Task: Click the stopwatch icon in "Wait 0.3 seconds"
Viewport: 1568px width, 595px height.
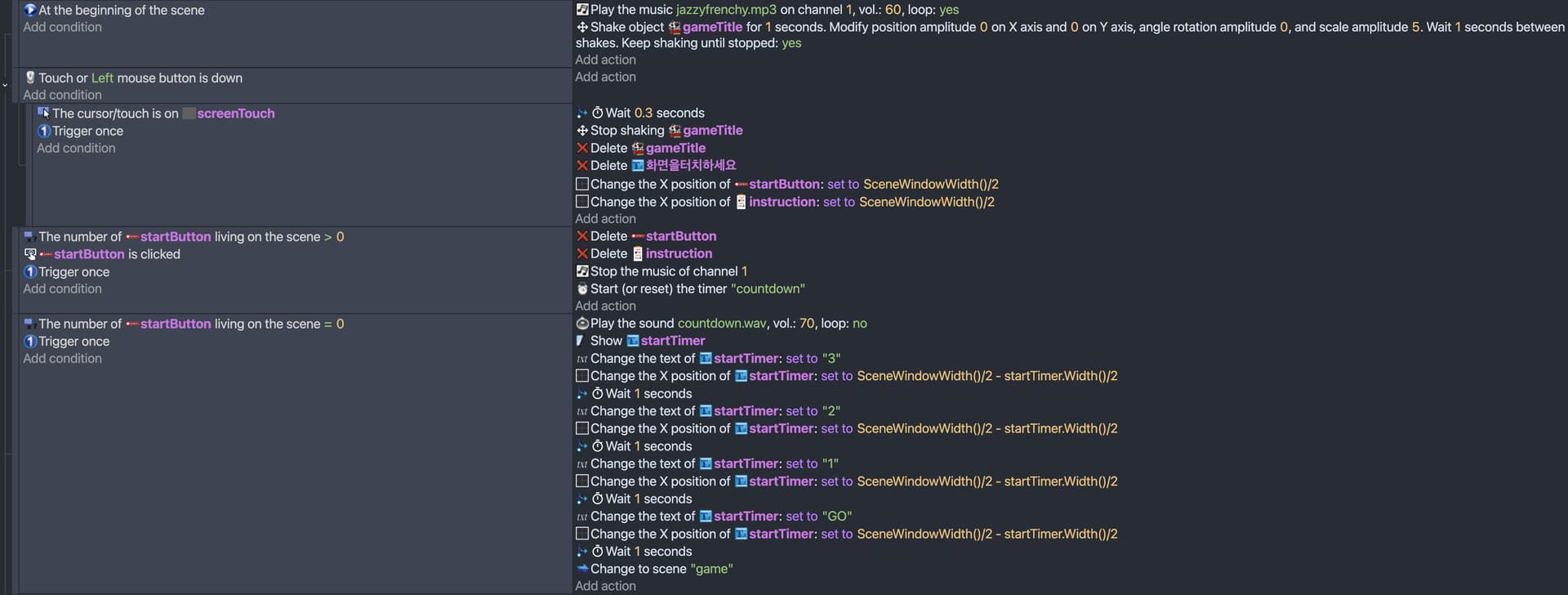Action: [598, 113]
